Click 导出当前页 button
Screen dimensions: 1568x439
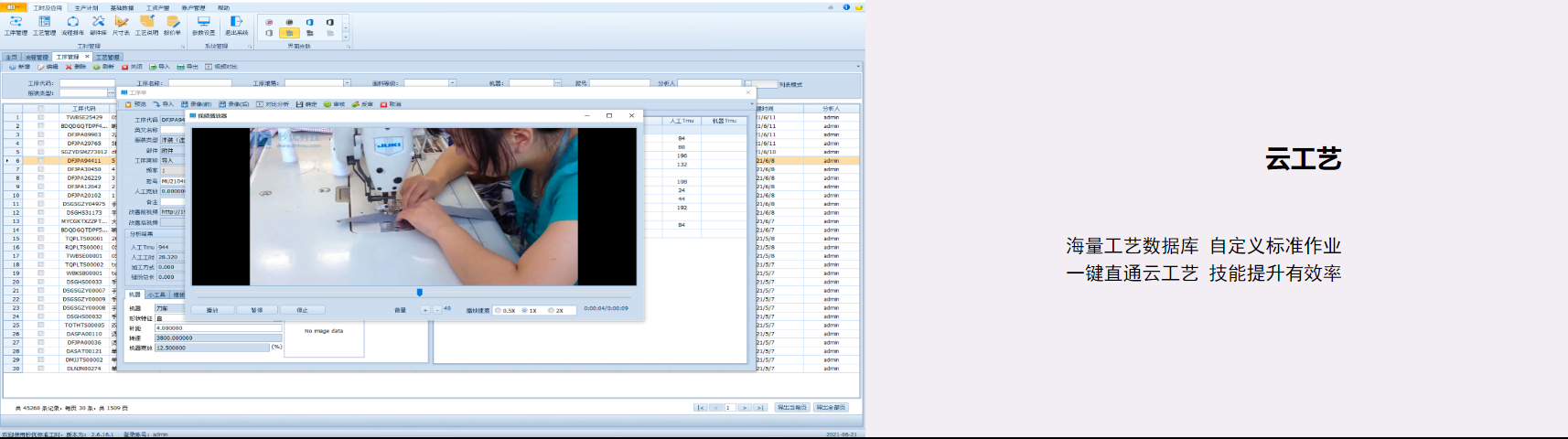point(791,407)
